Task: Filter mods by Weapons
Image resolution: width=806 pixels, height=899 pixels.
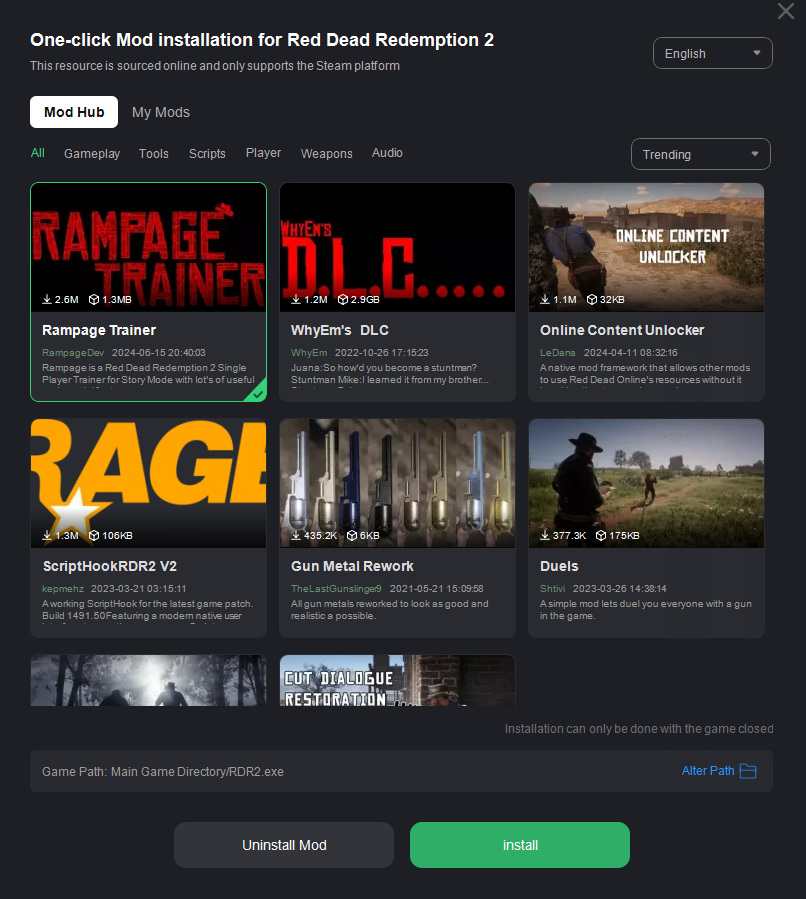Action: (x=326, y=154)
